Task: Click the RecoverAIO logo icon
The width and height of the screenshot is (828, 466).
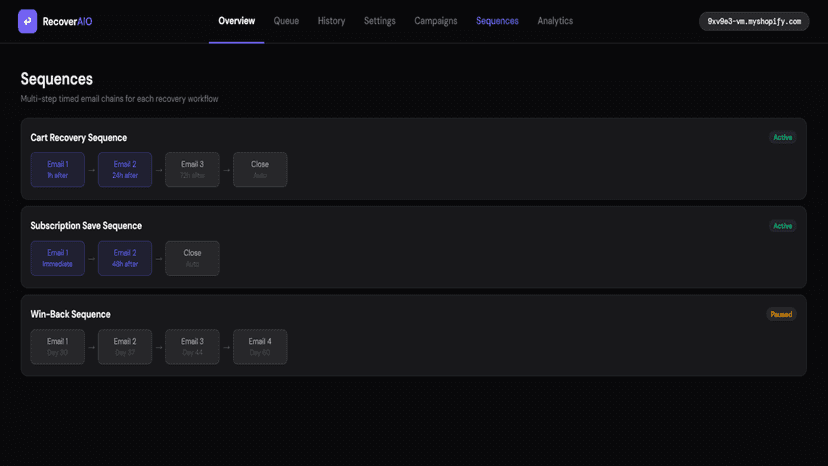Action: click(x=27, y=21)
